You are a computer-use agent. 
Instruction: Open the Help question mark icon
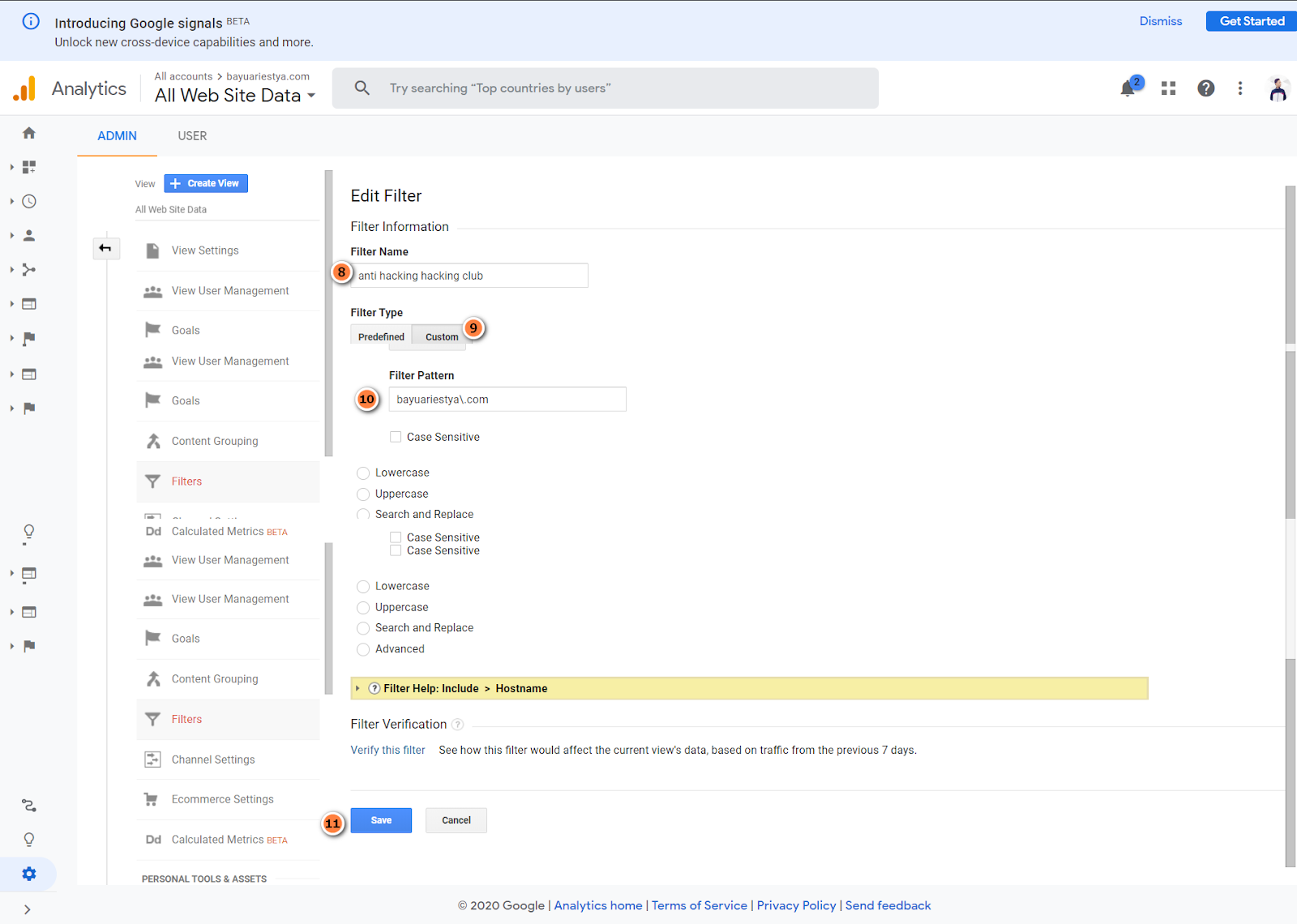click(x=1206, y=88)
